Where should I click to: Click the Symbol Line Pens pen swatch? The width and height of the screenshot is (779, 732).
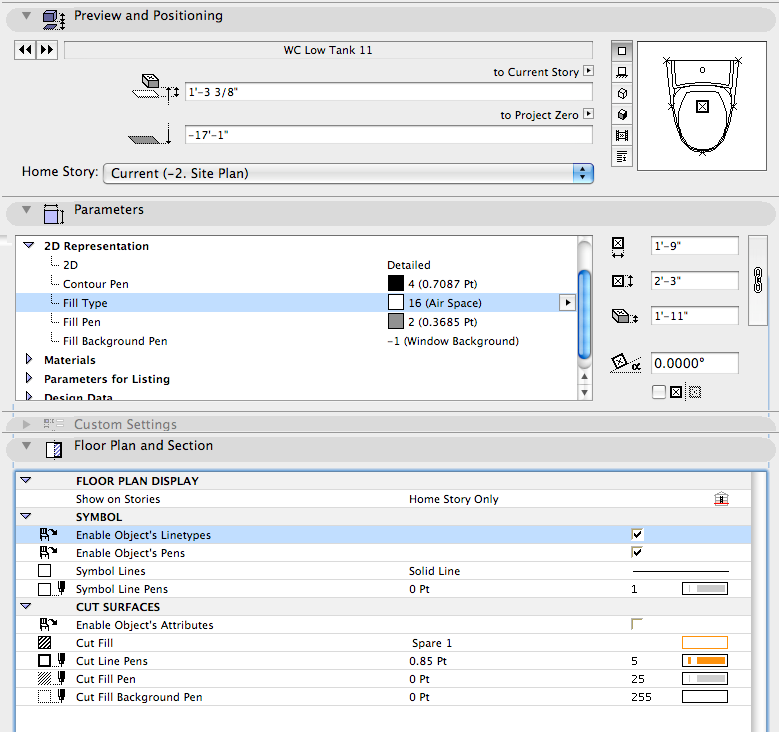tap(704, 588)
